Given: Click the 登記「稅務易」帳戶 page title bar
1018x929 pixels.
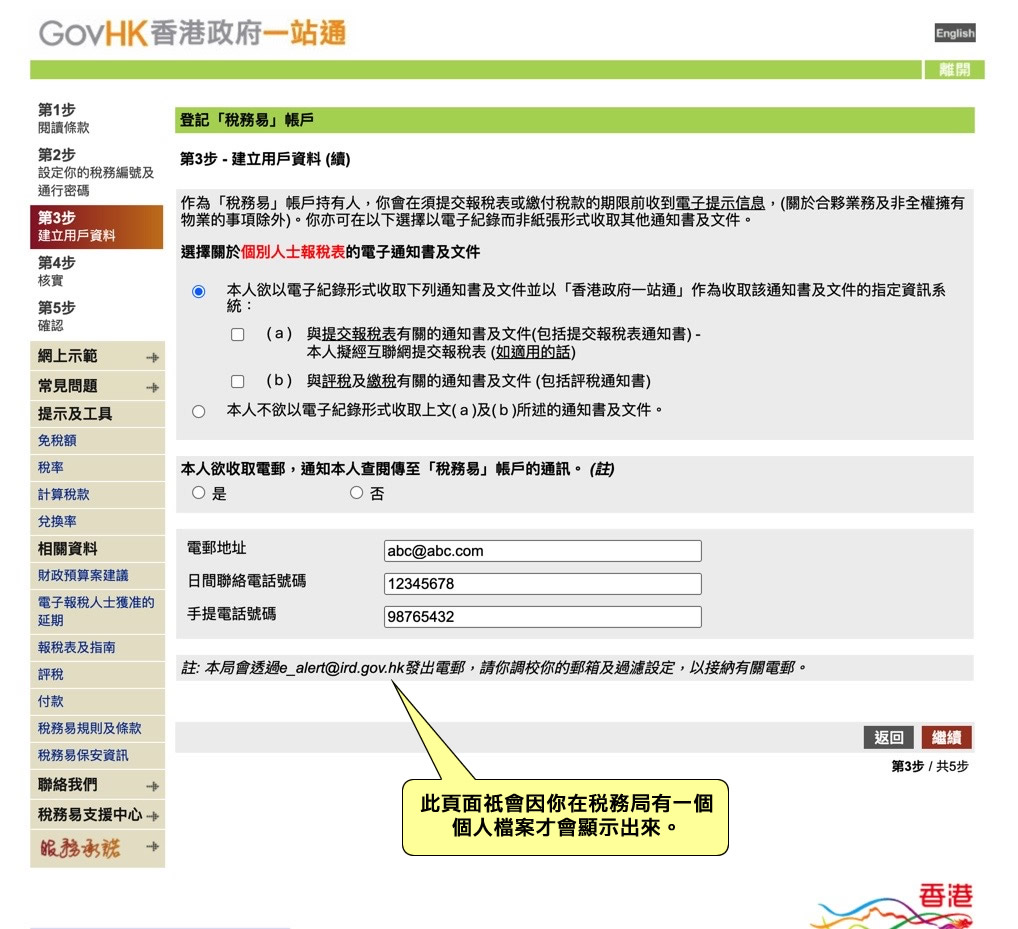Looking at the screenshot, I should tap(575, 120).
